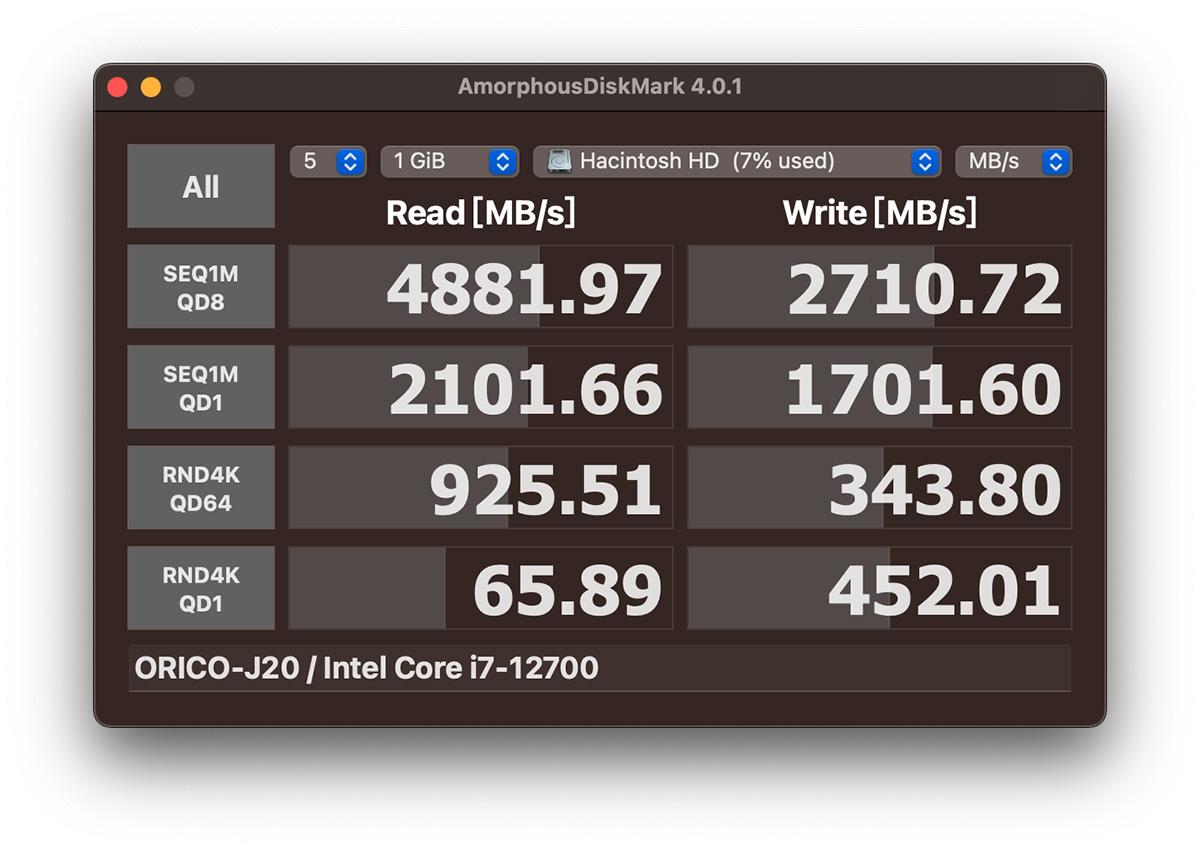The image size is (1200, 851).
Task: Select the RND4K QD1 read value 65.89
Action: pos(481,589)
